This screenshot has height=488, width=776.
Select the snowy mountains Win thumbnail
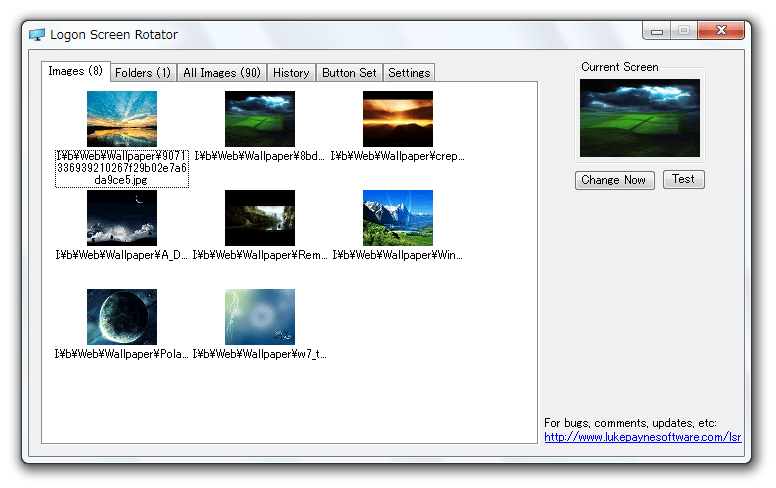coord(398,218)
